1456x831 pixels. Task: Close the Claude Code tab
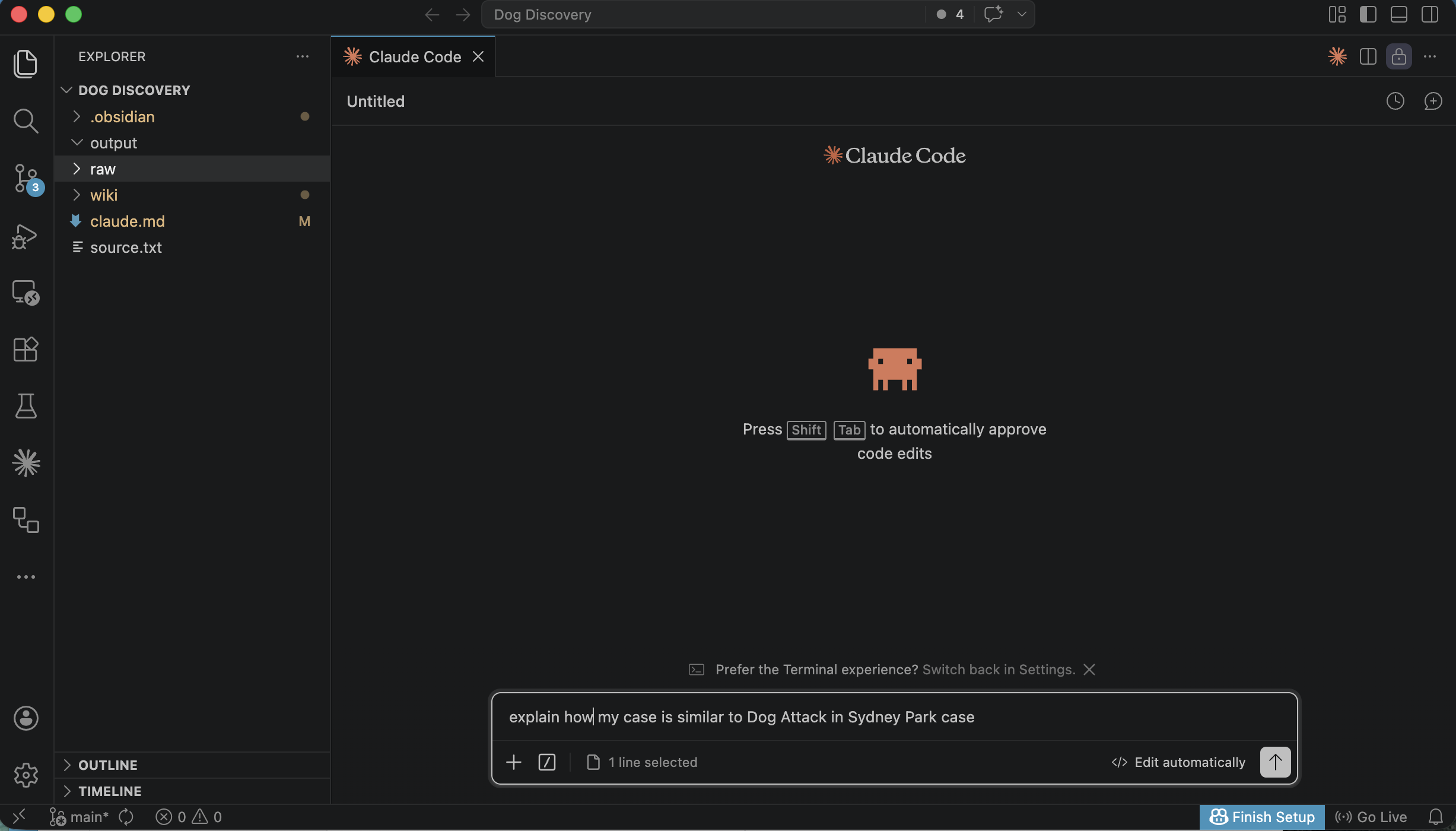click(x=478, y=56)
